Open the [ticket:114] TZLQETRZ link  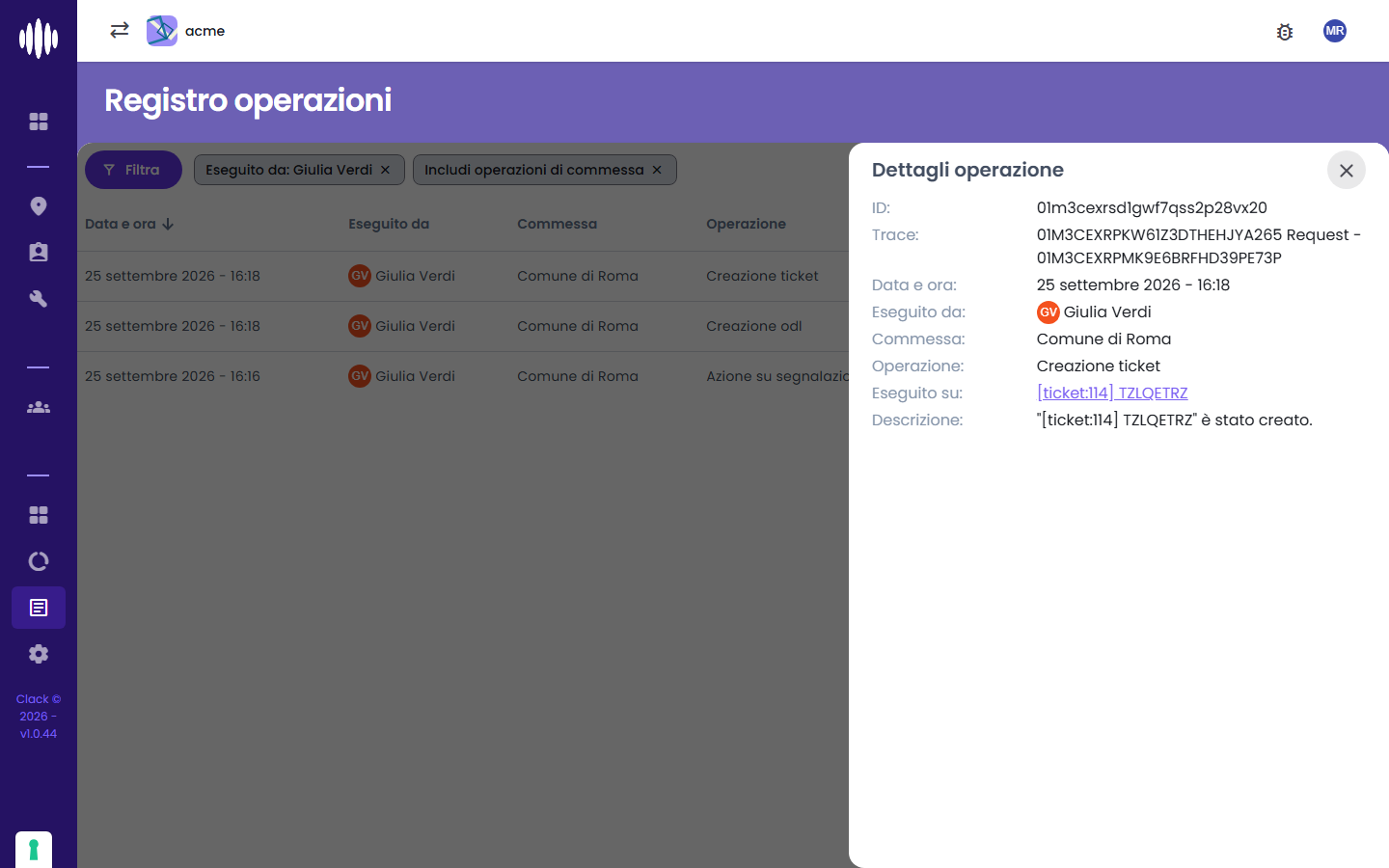[1112, 393]
